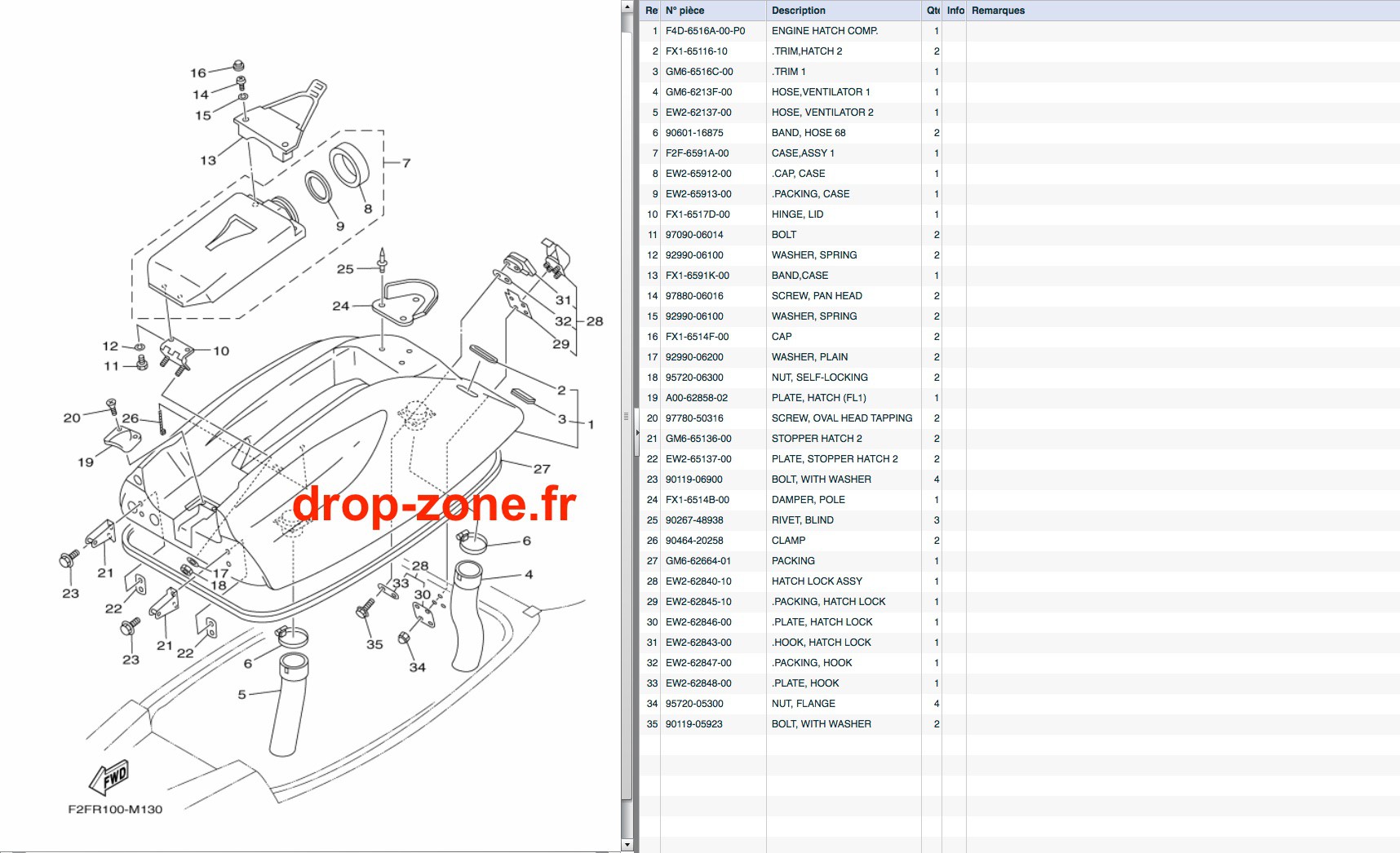Select 'RIVET, BLIND' description
1400x853 pixels.
pyautogui.click(x=803, y=520)
